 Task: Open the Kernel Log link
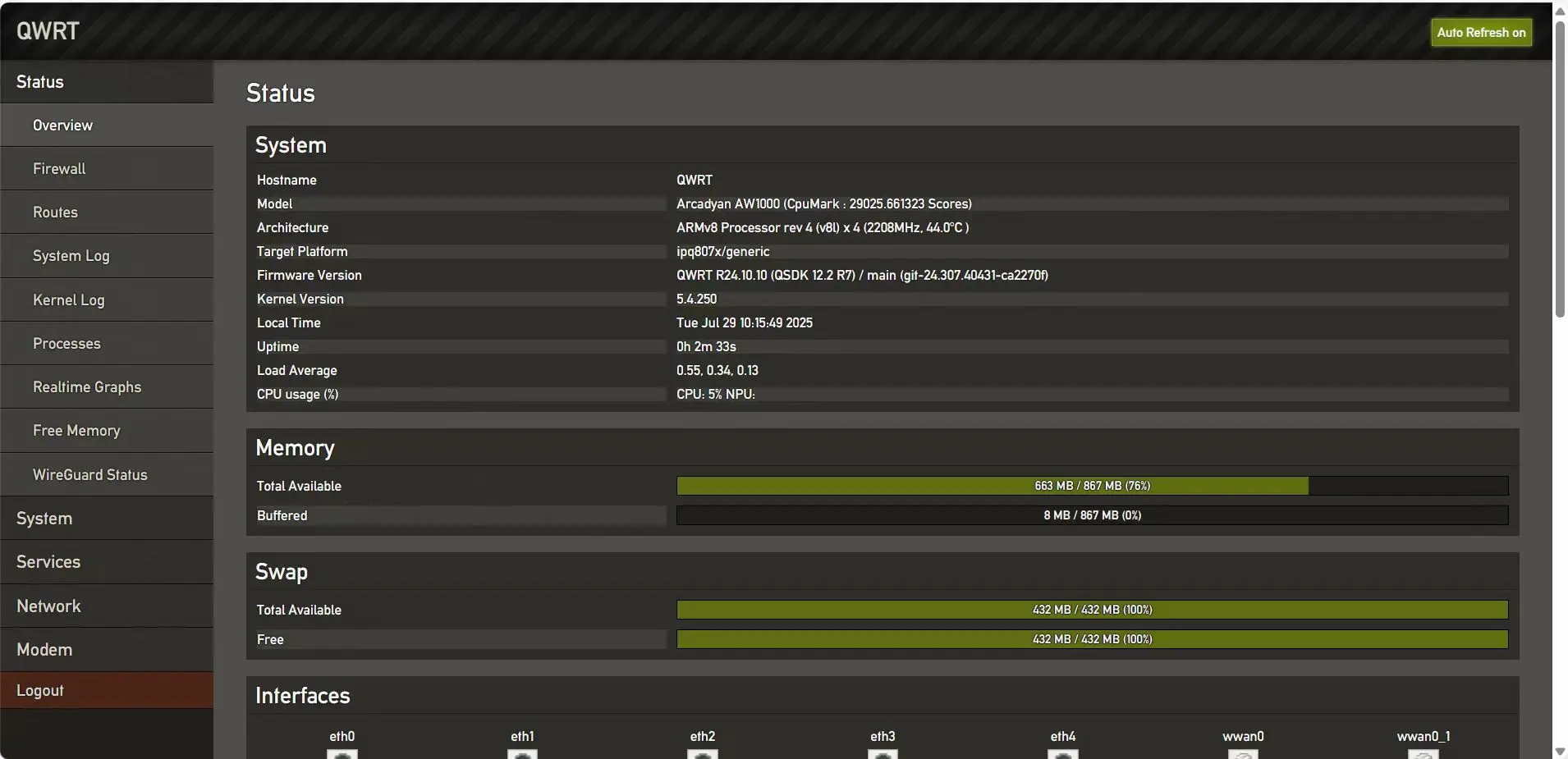69,300
